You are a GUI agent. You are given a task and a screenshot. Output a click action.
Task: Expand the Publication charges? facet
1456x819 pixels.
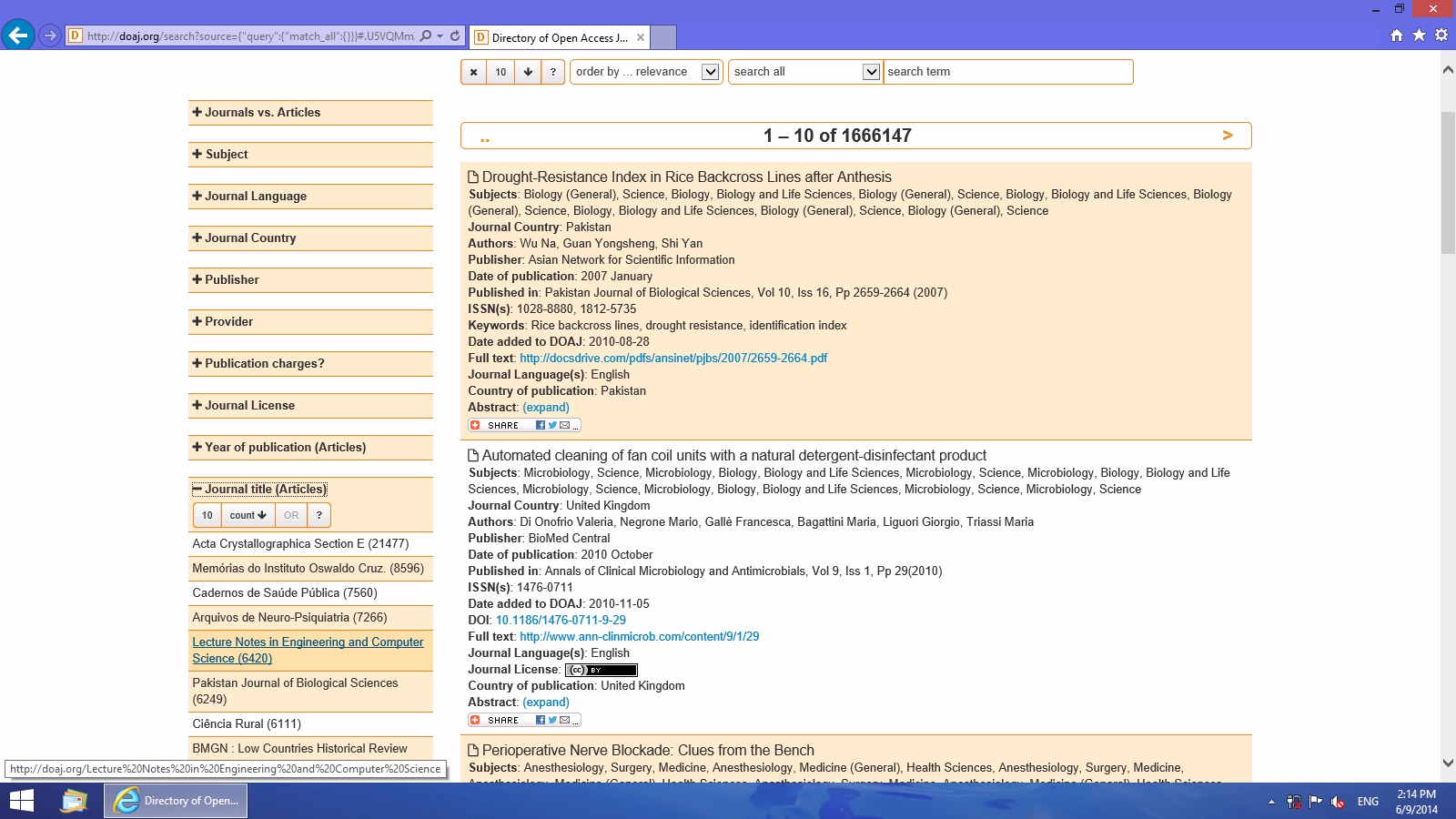[x=310, y=364]
